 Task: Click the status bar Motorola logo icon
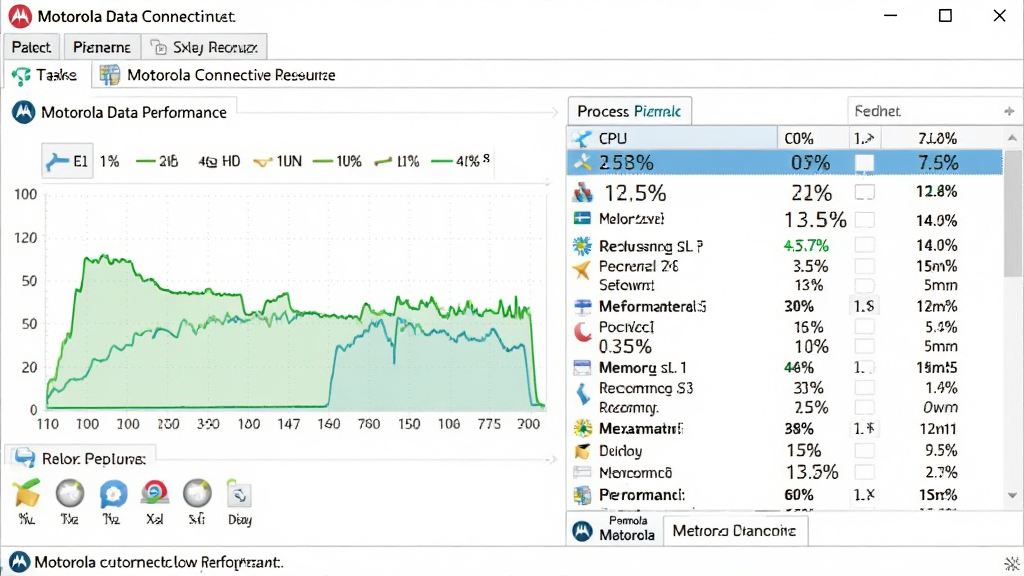[x=20, y=561]
